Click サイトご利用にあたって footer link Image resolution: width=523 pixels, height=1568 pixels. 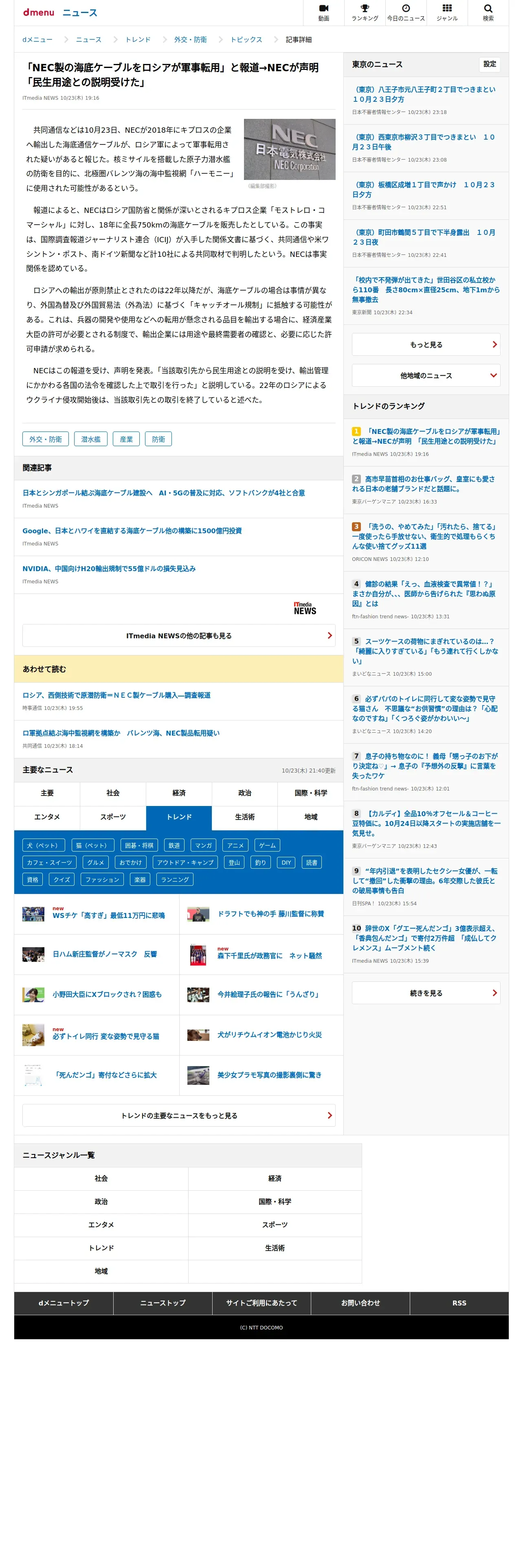pos(261,1303)
